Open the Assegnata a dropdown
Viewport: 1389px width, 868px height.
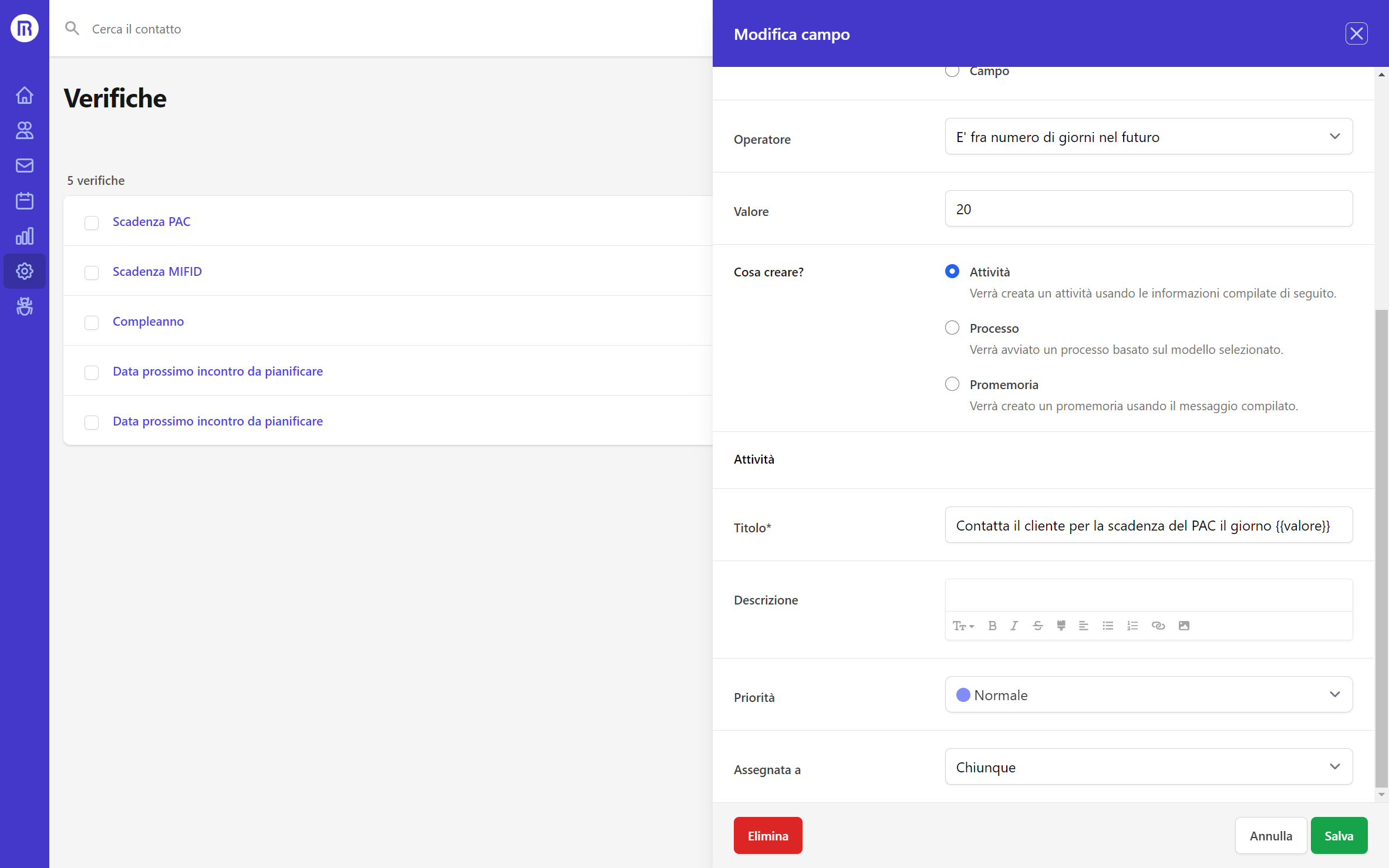pyautogui.click(x=1148, y=766)
